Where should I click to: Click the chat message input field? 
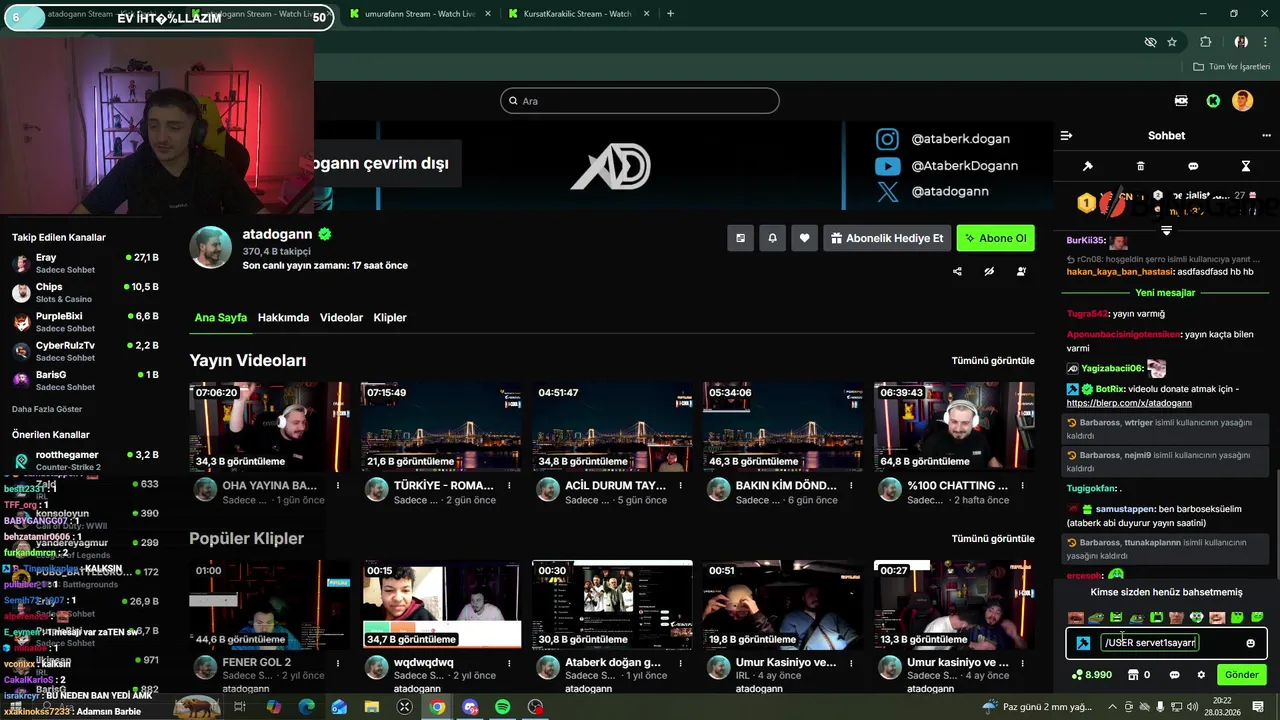[1167, 643]
